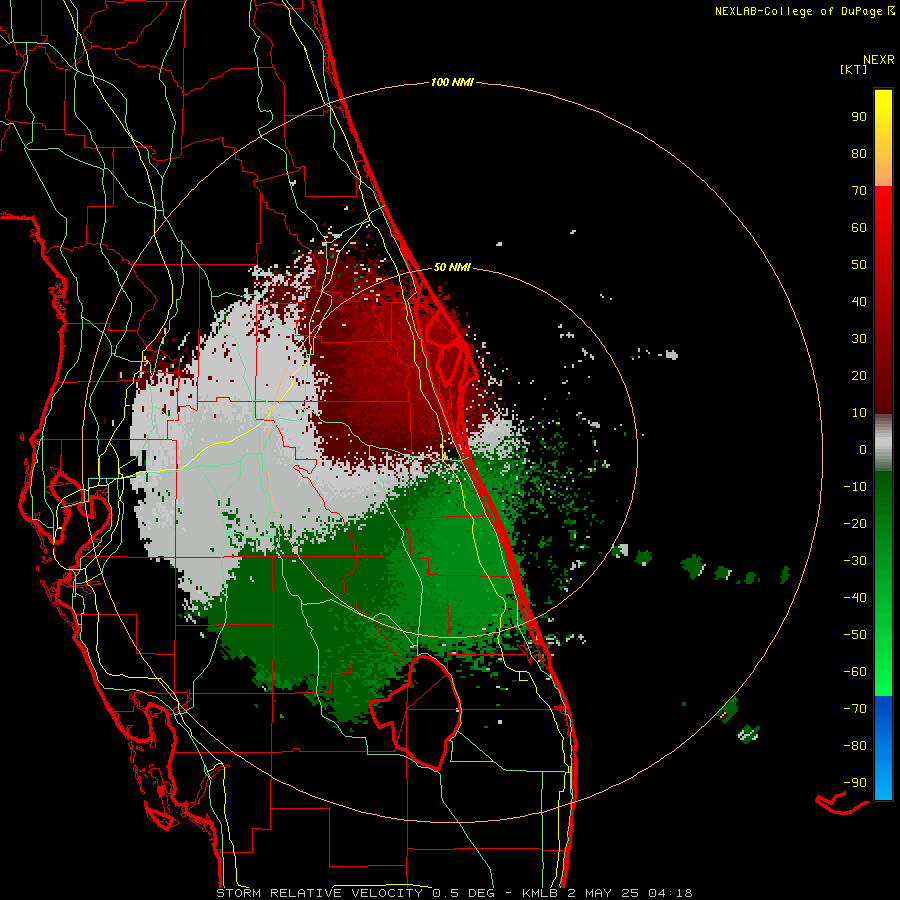The image size is (900, 900).
Task: Click the -90 value on the velocity scale
Action: point(855,782)
